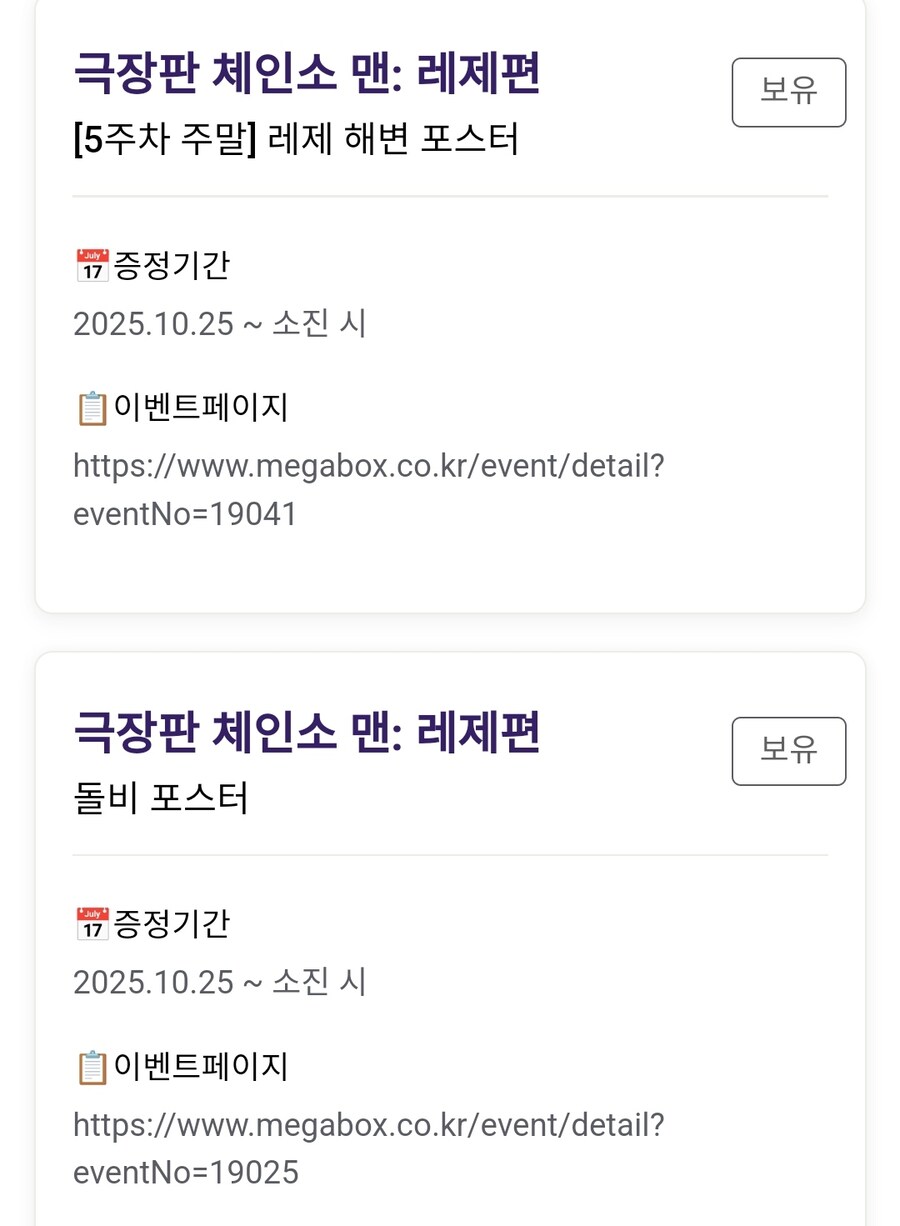Click 증정기간 label in 돌비 포스터 card
The image size is (900, 1226).
[172, 924]
